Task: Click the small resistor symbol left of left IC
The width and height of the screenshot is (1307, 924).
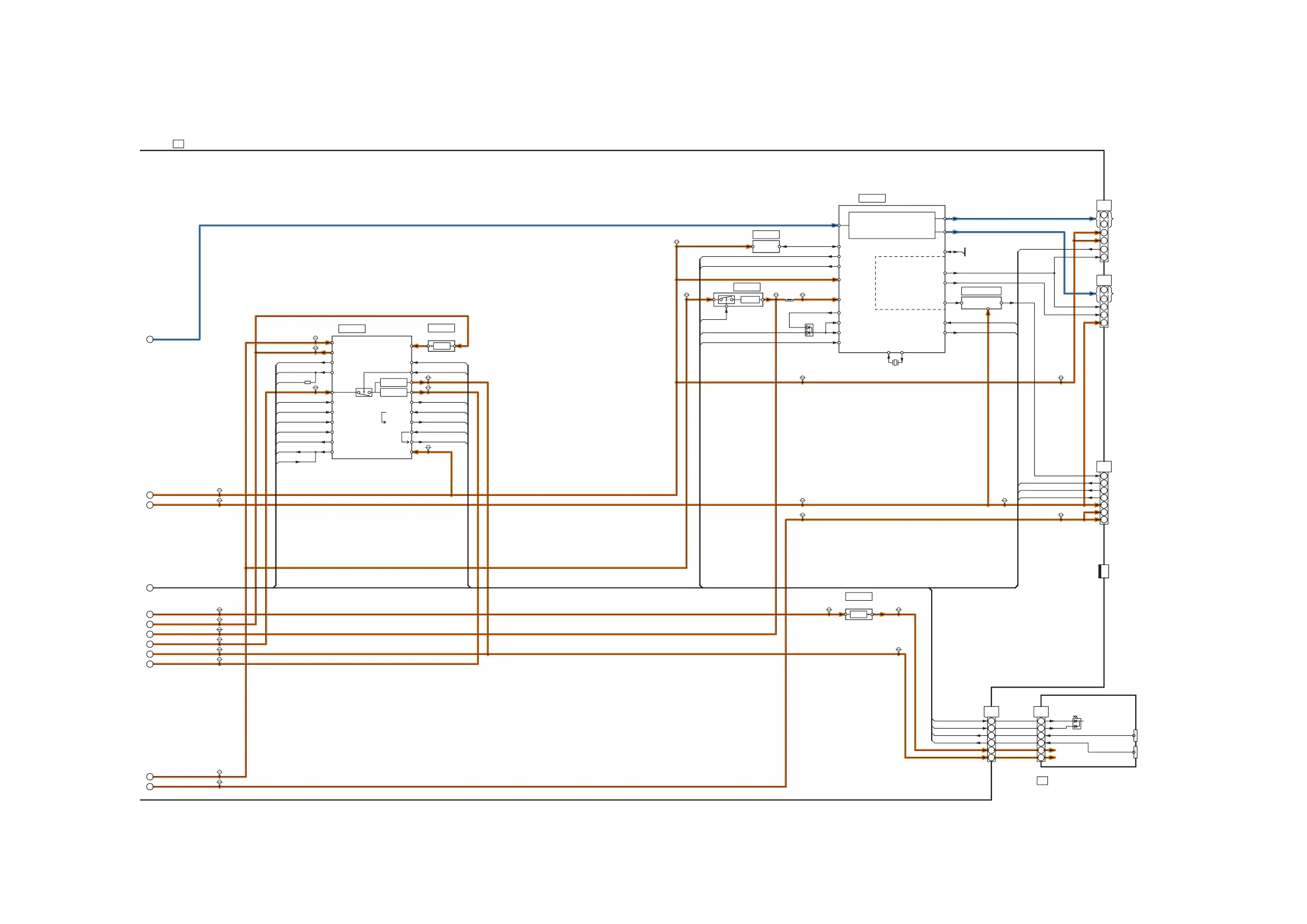Action: tap(307, 382)
